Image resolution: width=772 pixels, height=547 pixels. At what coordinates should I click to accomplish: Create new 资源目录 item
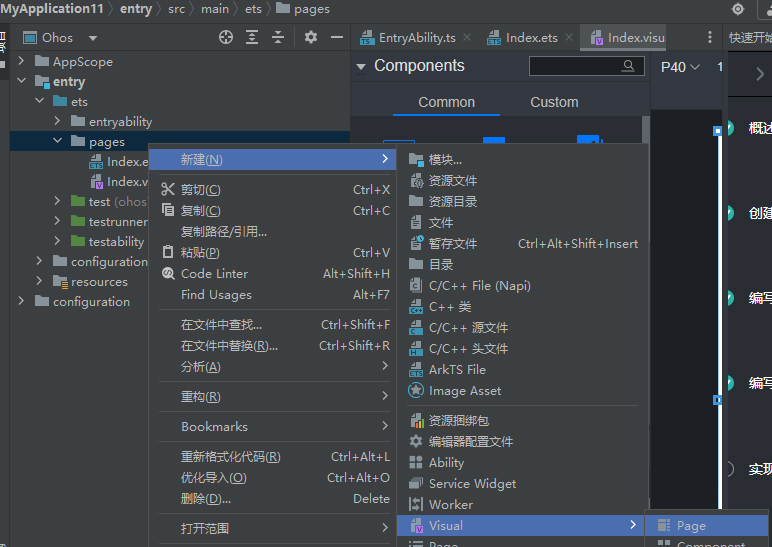[523, 201]
